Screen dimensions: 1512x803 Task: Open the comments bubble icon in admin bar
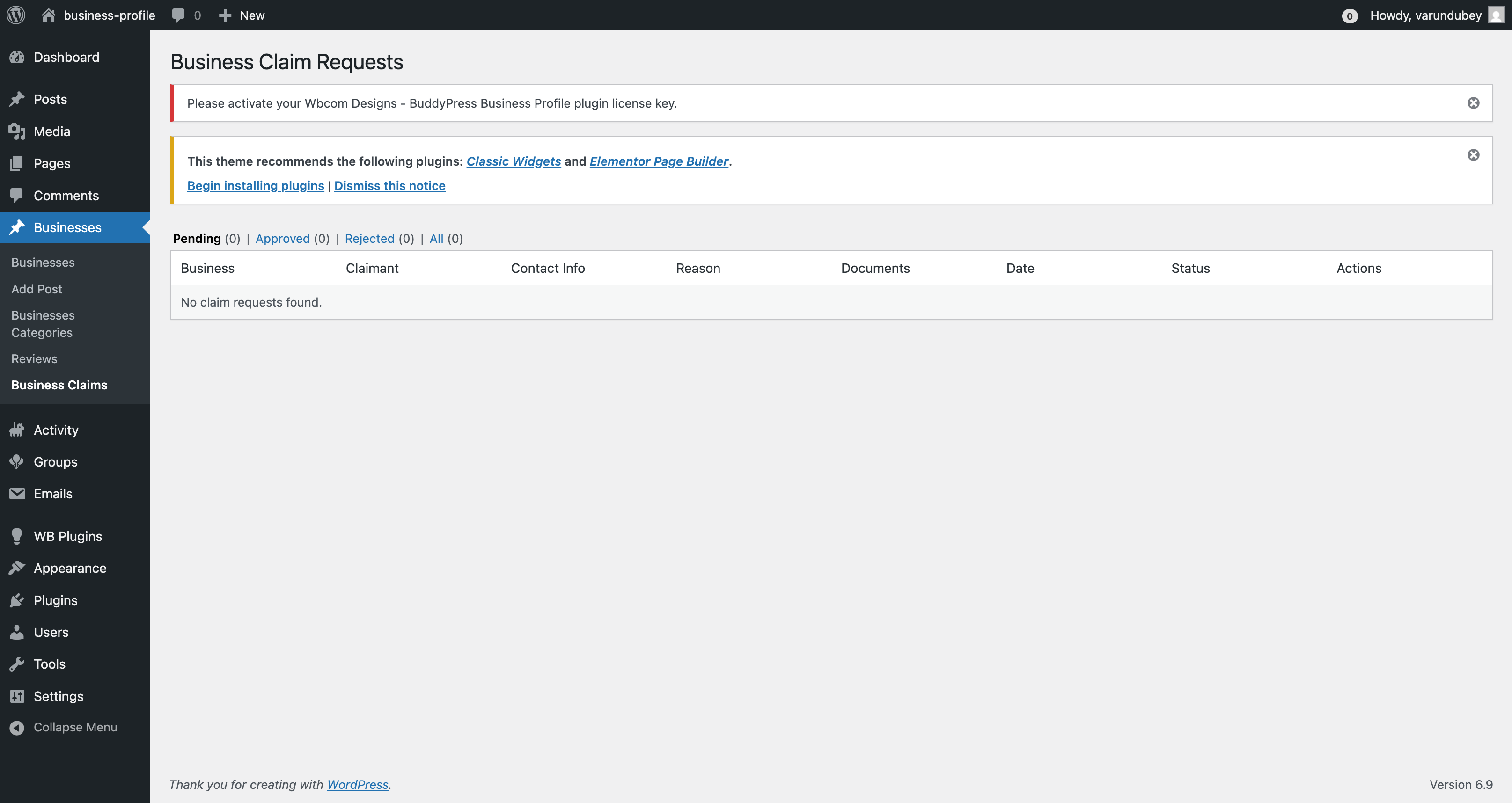[178, 16]
